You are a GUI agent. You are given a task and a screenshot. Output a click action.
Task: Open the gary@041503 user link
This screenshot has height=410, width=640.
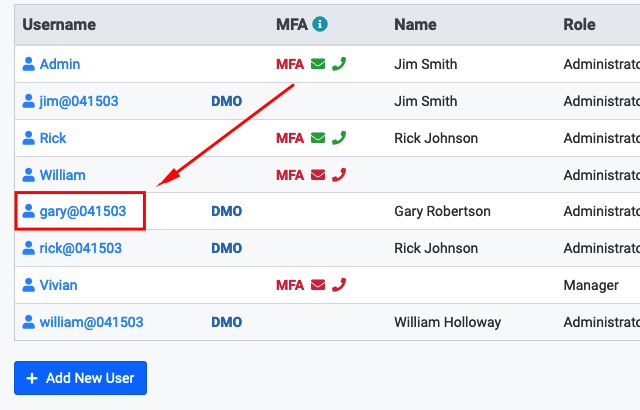pos(83,211)
